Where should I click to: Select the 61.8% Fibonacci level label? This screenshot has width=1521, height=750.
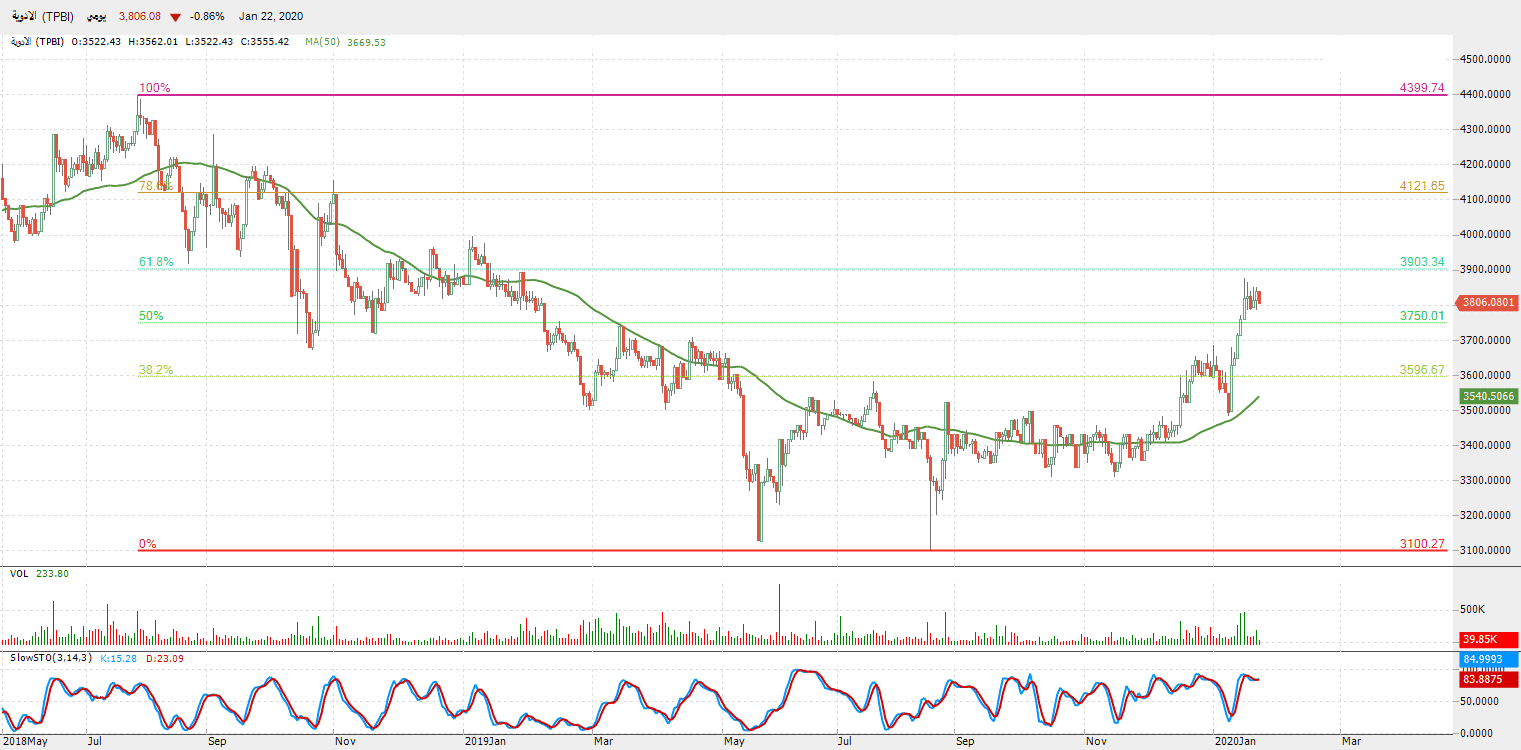coord(156,262)
